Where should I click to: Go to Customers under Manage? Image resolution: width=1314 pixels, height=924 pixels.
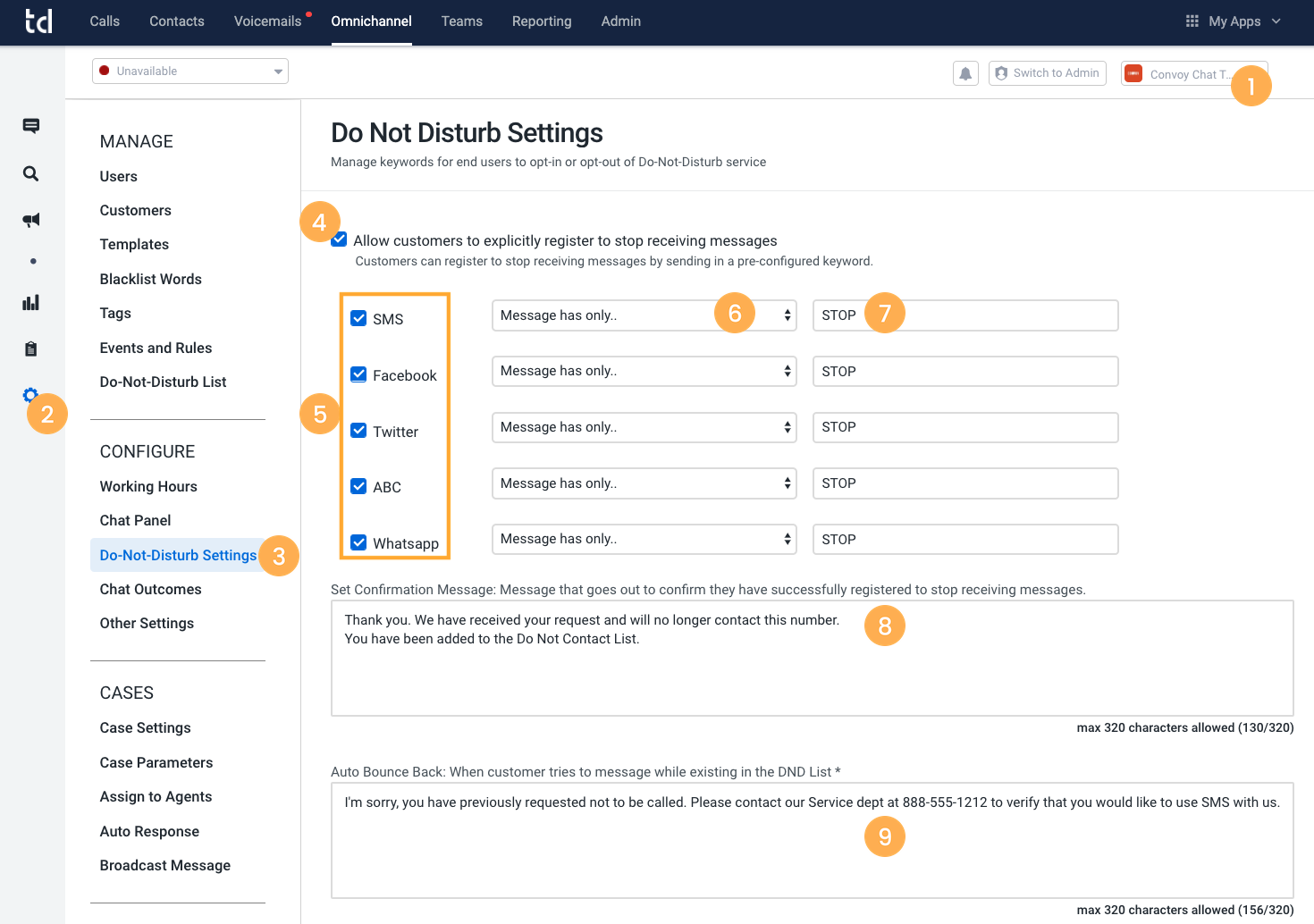(x=136, y=210)
